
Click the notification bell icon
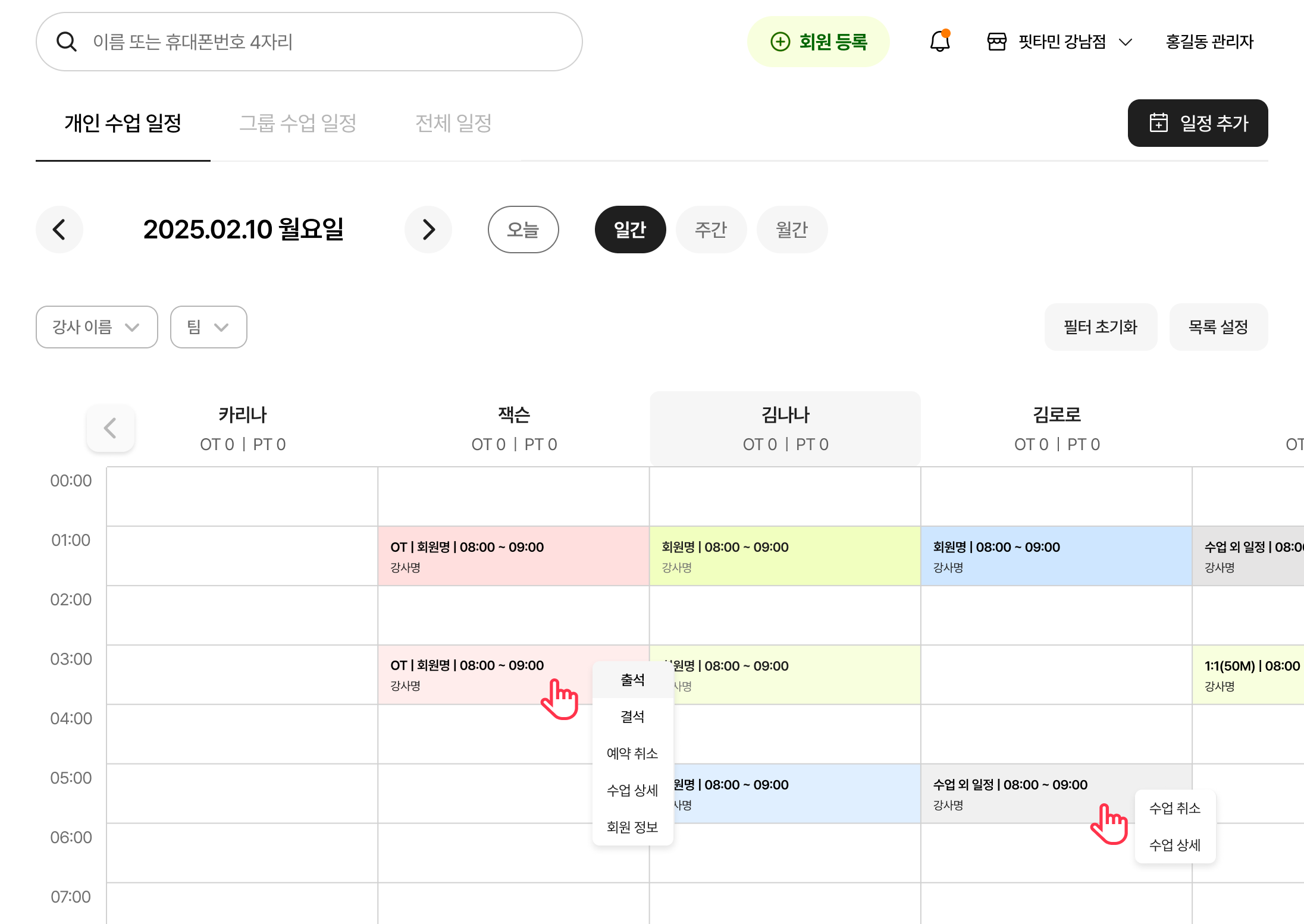940,42
